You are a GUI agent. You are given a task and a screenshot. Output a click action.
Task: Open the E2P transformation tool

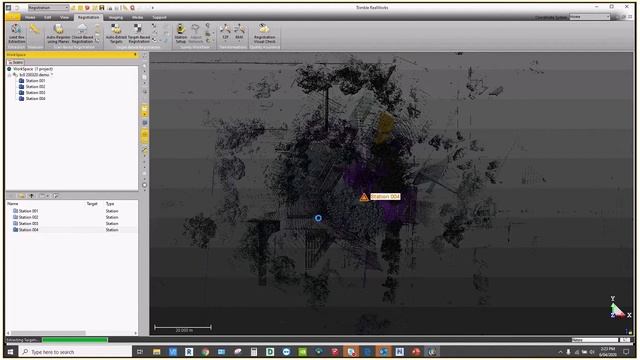click(225, 32)
